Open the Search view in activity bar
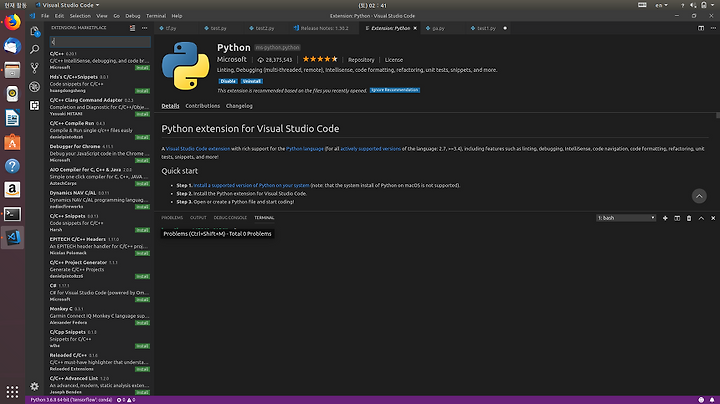 34,49
